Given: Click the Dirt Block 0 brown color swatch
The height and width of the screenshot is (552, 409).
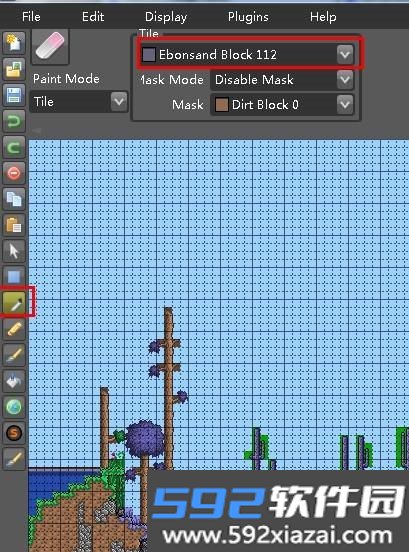Looking at the screenshot, I should (221, 105).
